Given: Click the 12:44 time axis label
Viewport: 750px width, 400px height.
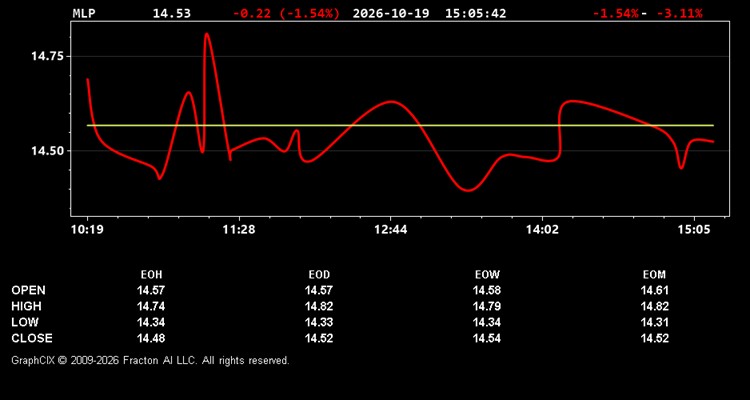Looking at the screenshot, I should tap(390, 230).
